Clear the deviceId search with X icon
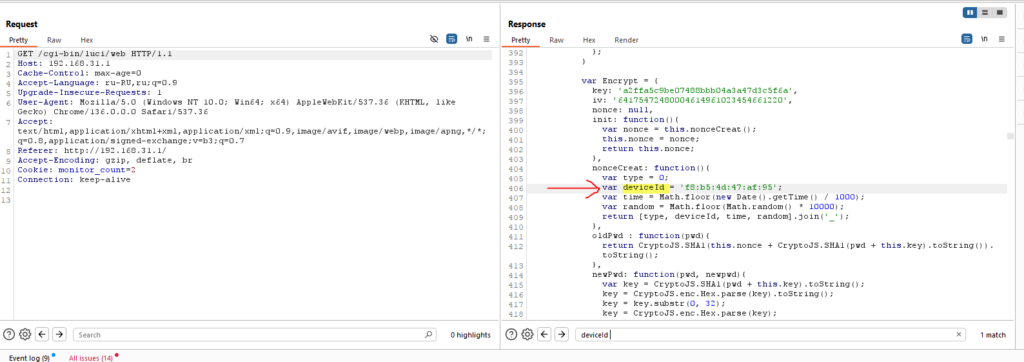Screen dimensions: 1024x362 (x=959, y=335)
